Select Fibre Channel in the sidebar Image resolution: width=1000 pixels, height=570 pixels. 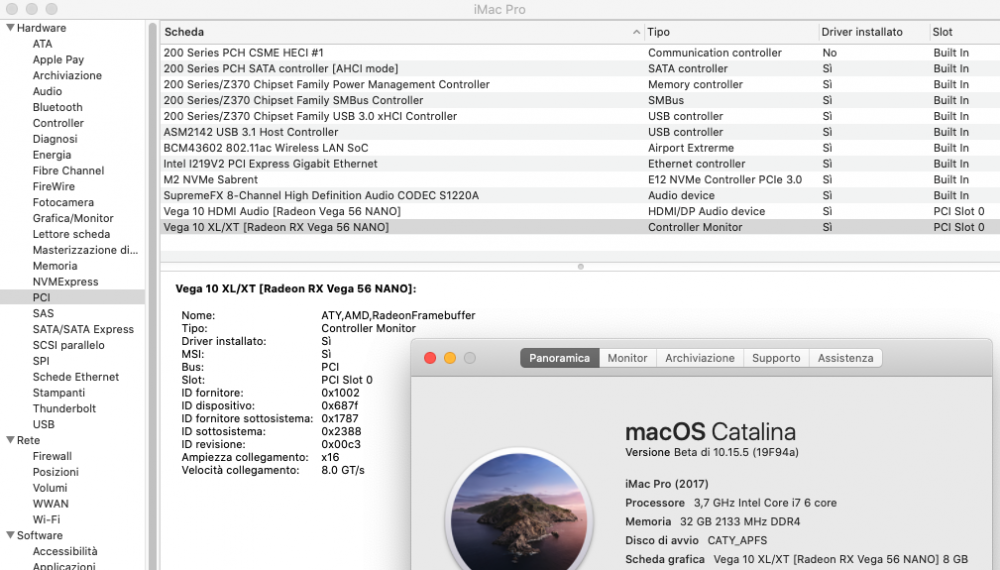[68, 170]
